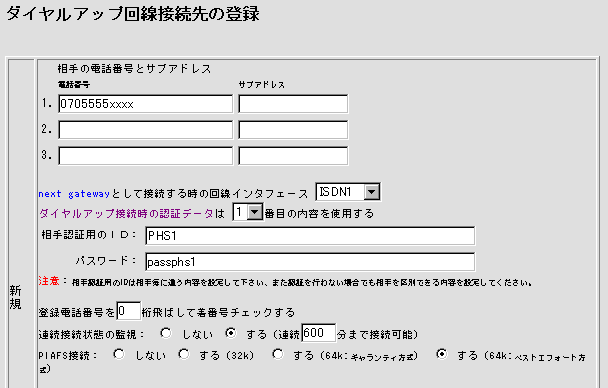
Task: Open the ISDN1 line interface dropdown
Action: point(348,192)
